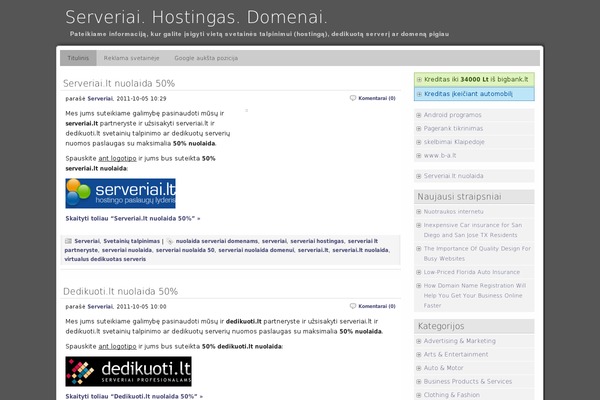This screenshot has width=600, height=400.
Task: Click comment bubble icon of Serveriai.lt post
Action: coord(353,98)
